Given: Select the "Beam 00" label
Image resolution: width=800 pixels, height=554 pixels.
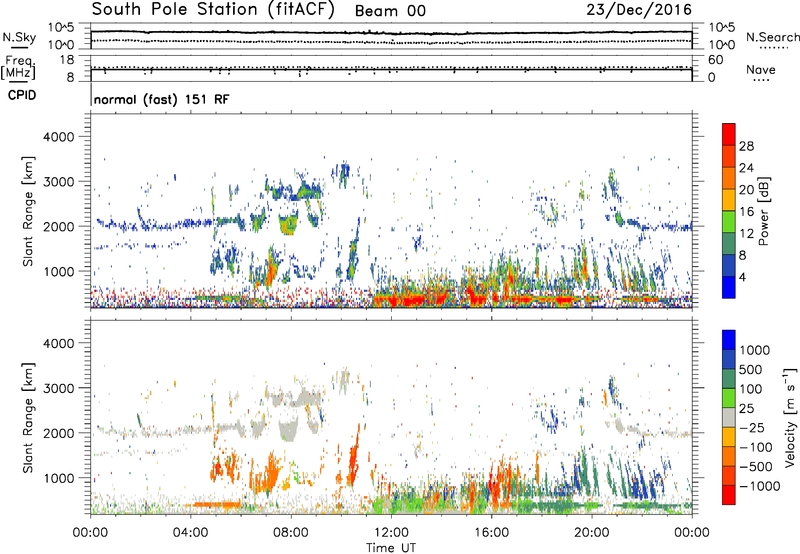Looking at the screenshot, I should click(390, 11).
